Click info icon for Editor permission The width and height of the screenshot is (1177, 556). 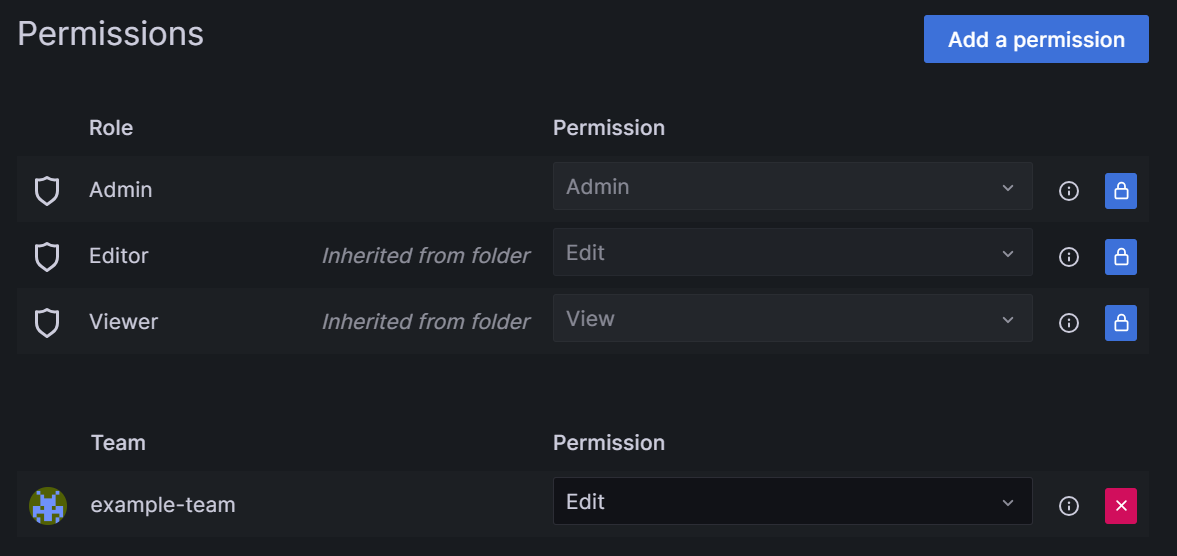(1069, 257)
